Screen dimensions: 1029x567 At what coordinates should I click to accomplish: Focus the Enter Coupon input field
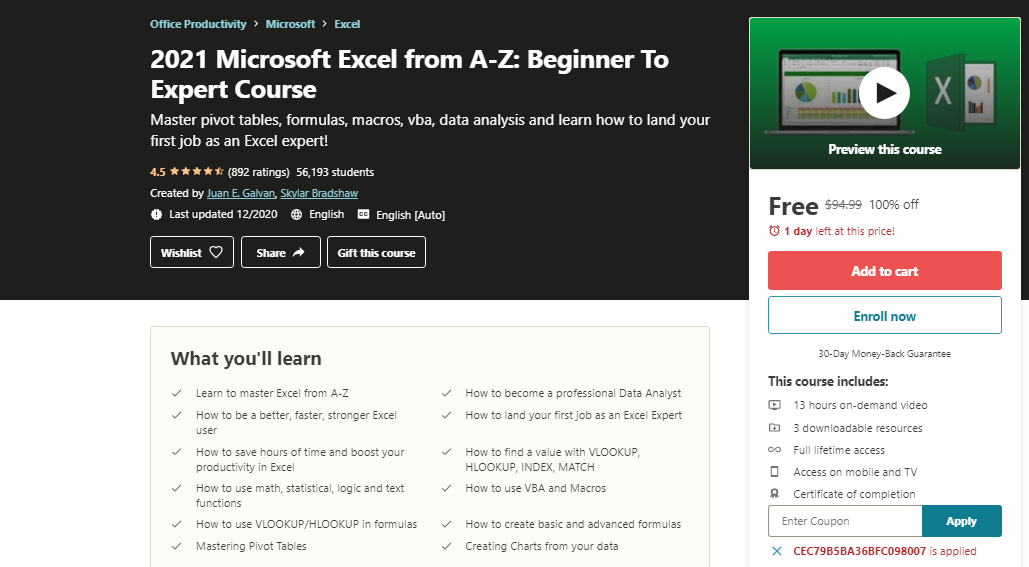[844, 521]
